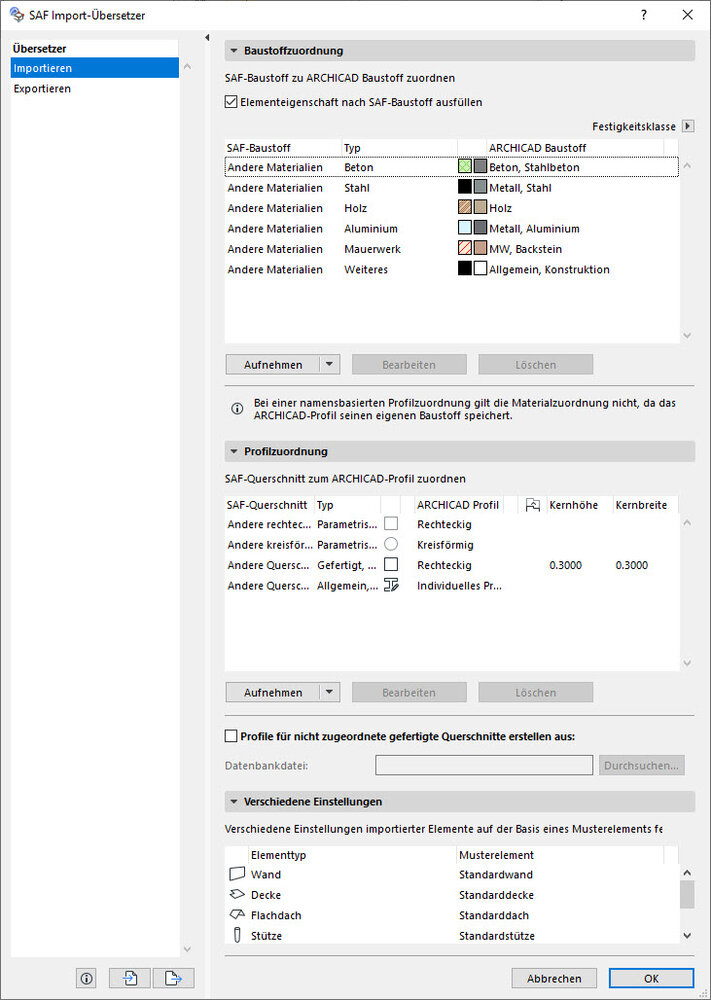The width and height of the screenshot is (711, 1000).
Task: Click the circular profile icon for Kreisförmig
Action: pos(391,544)
